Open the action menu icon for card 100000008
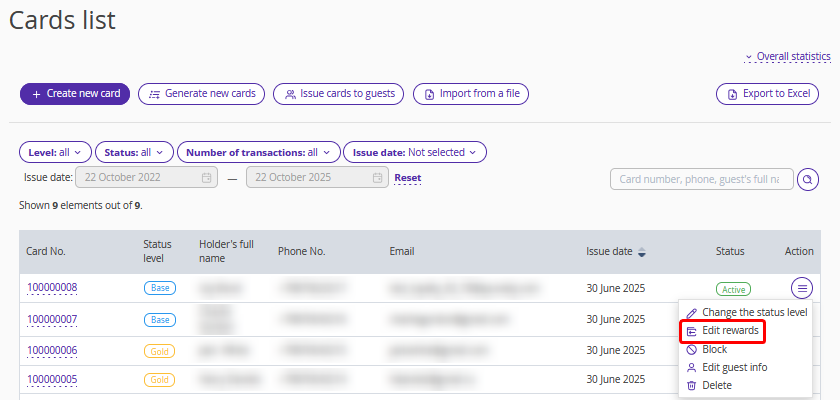Viewport: 840px width, 400px height. (802, 288)
